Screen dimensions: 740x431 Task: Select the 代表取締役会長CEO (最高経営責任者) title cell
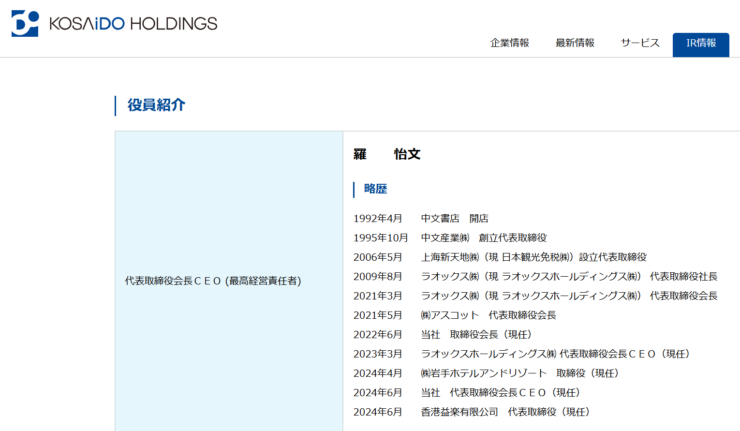click(x=212, y=281)
